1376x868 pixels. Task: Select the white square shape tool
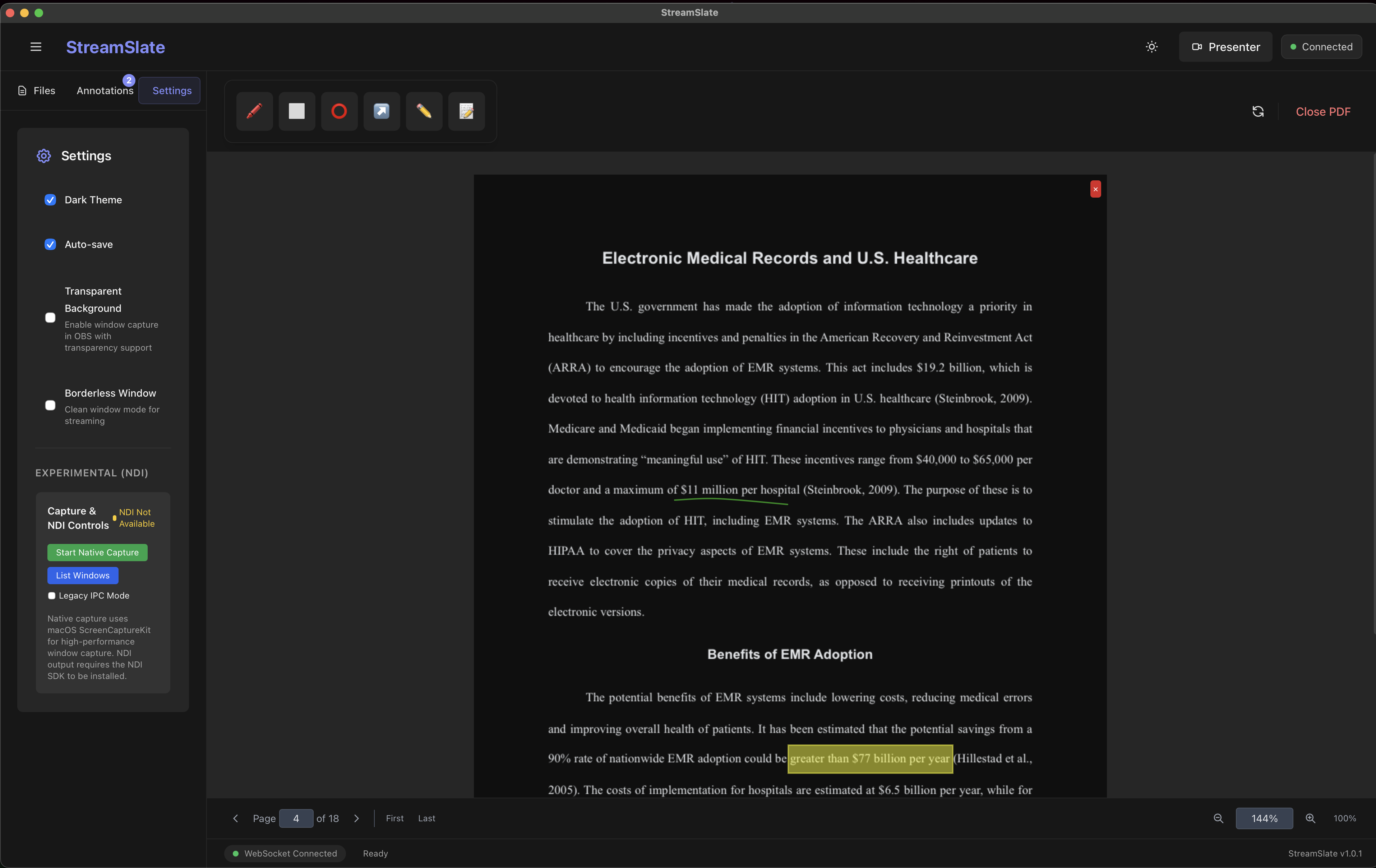pos(296,111)
